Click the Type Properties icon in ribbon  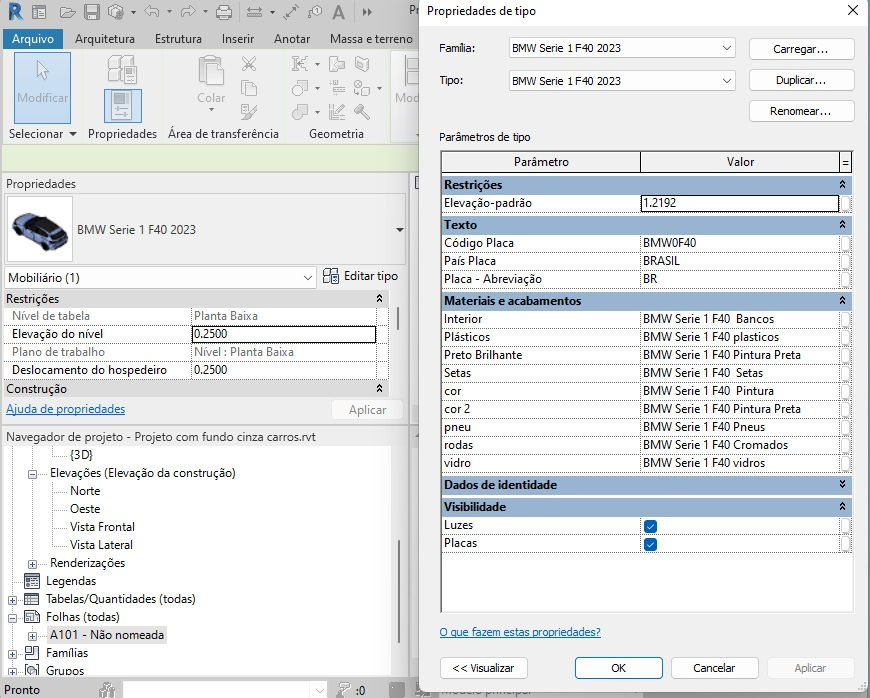(122, 69)
